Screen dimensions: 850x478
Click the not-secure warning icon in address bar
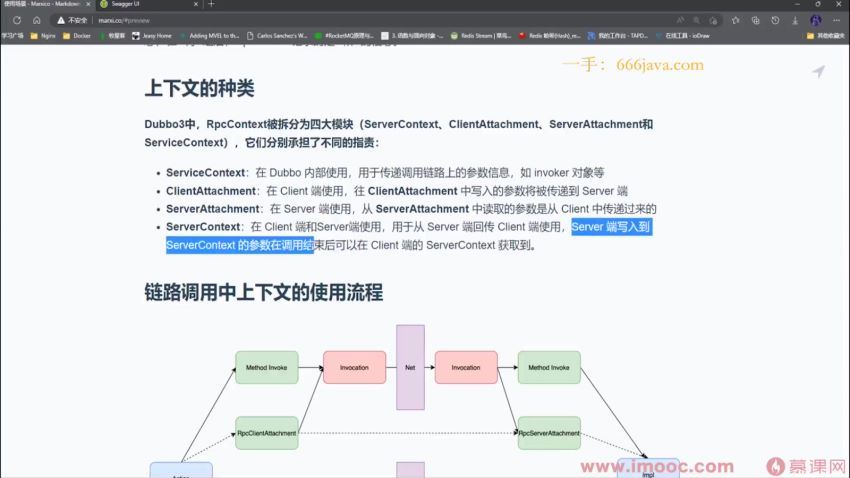point(61,20)
